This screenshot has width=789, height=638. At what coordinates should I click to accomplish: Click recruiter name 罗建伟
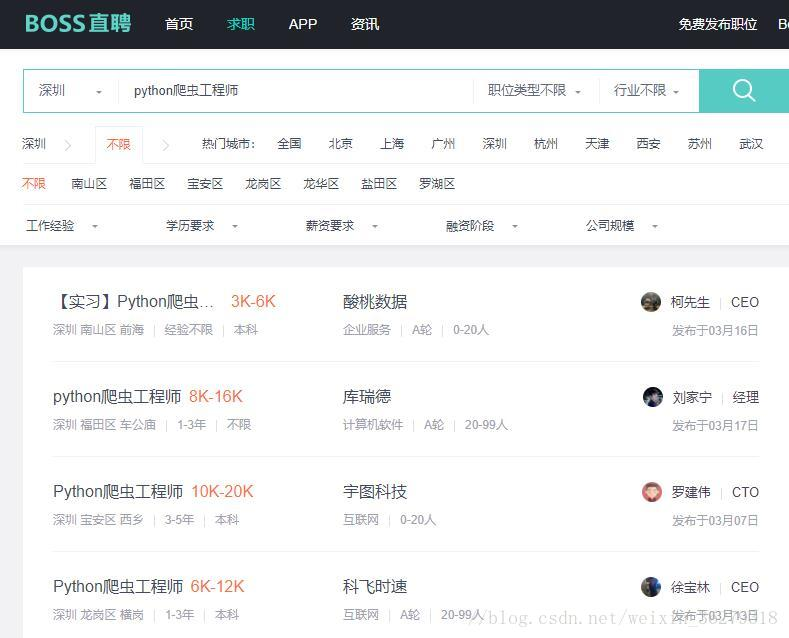pyautogui.click(x=691, y=492)
